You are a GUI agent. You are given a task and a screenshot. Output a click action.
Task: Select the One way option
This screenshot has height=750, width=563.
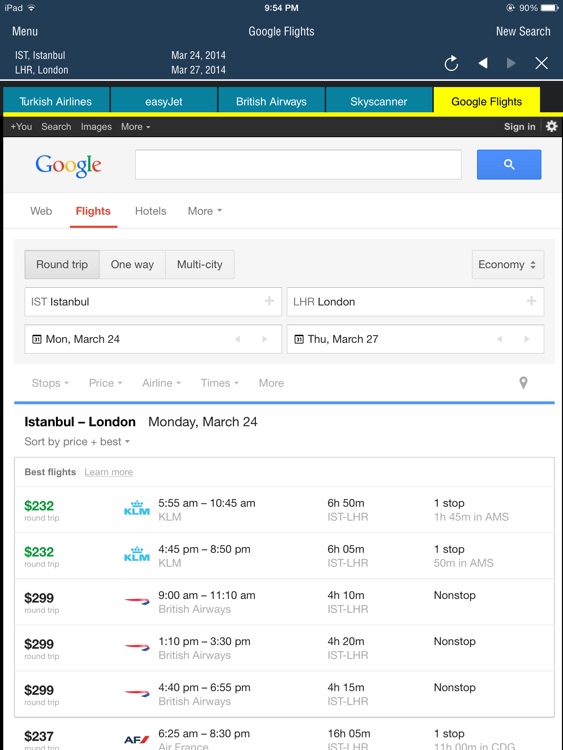pos(132,264)
